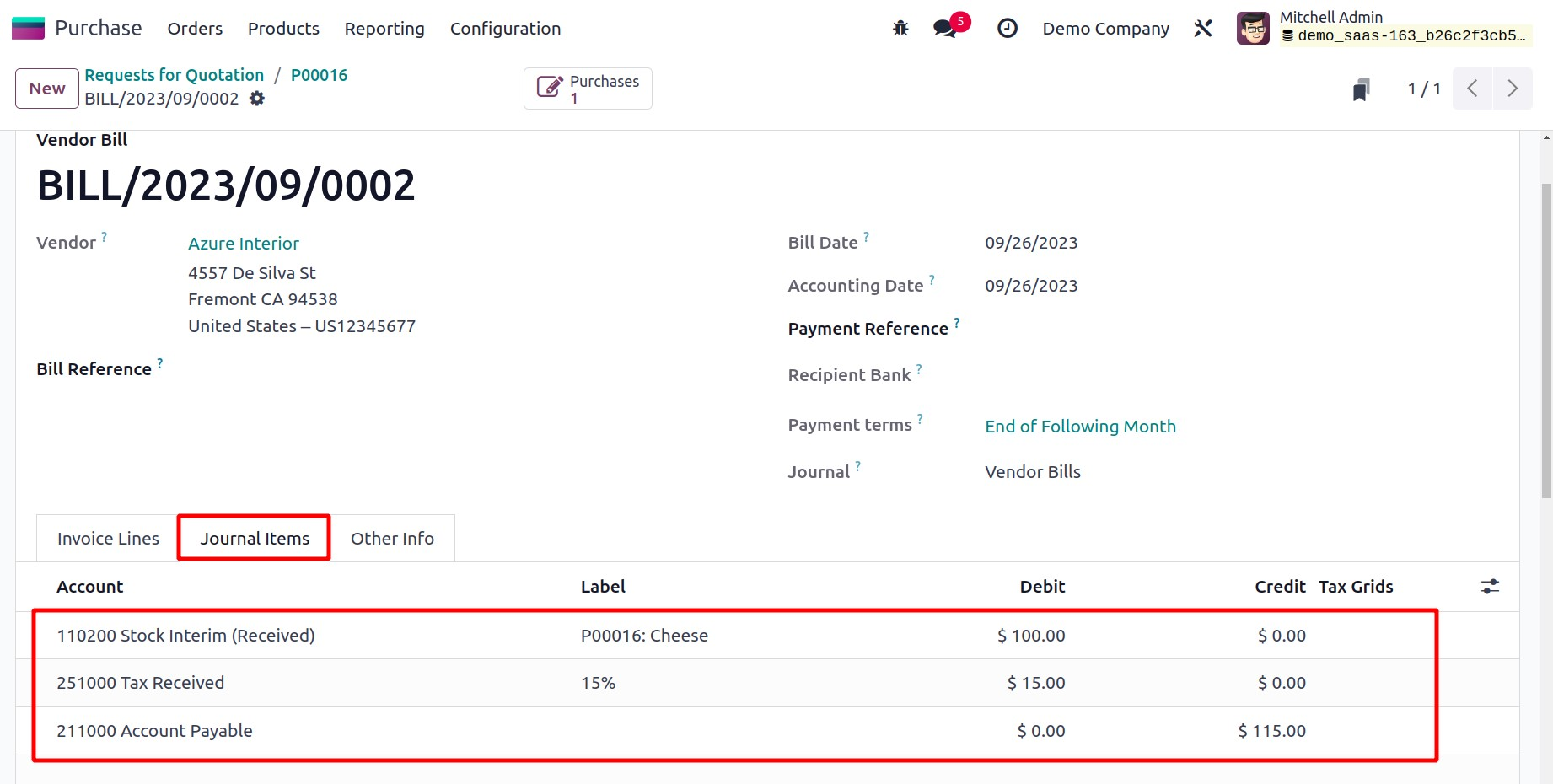
Task: Click the New button
Action: (47, 89)
